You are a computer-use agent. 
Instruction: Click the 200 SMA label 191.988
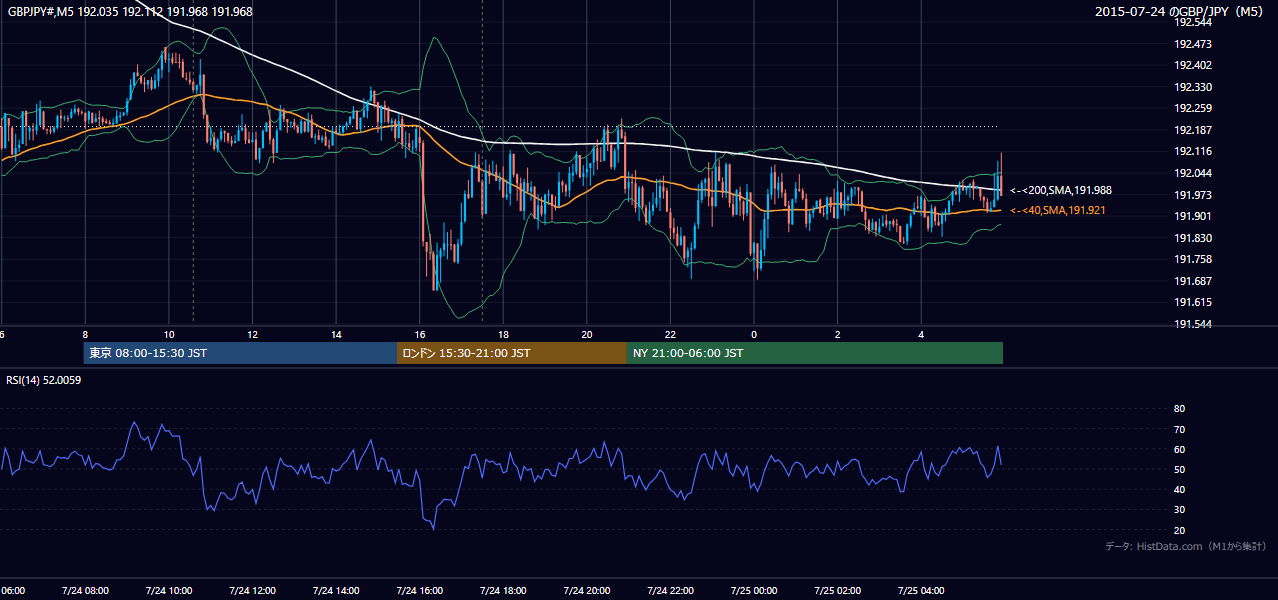point(1061,190)
